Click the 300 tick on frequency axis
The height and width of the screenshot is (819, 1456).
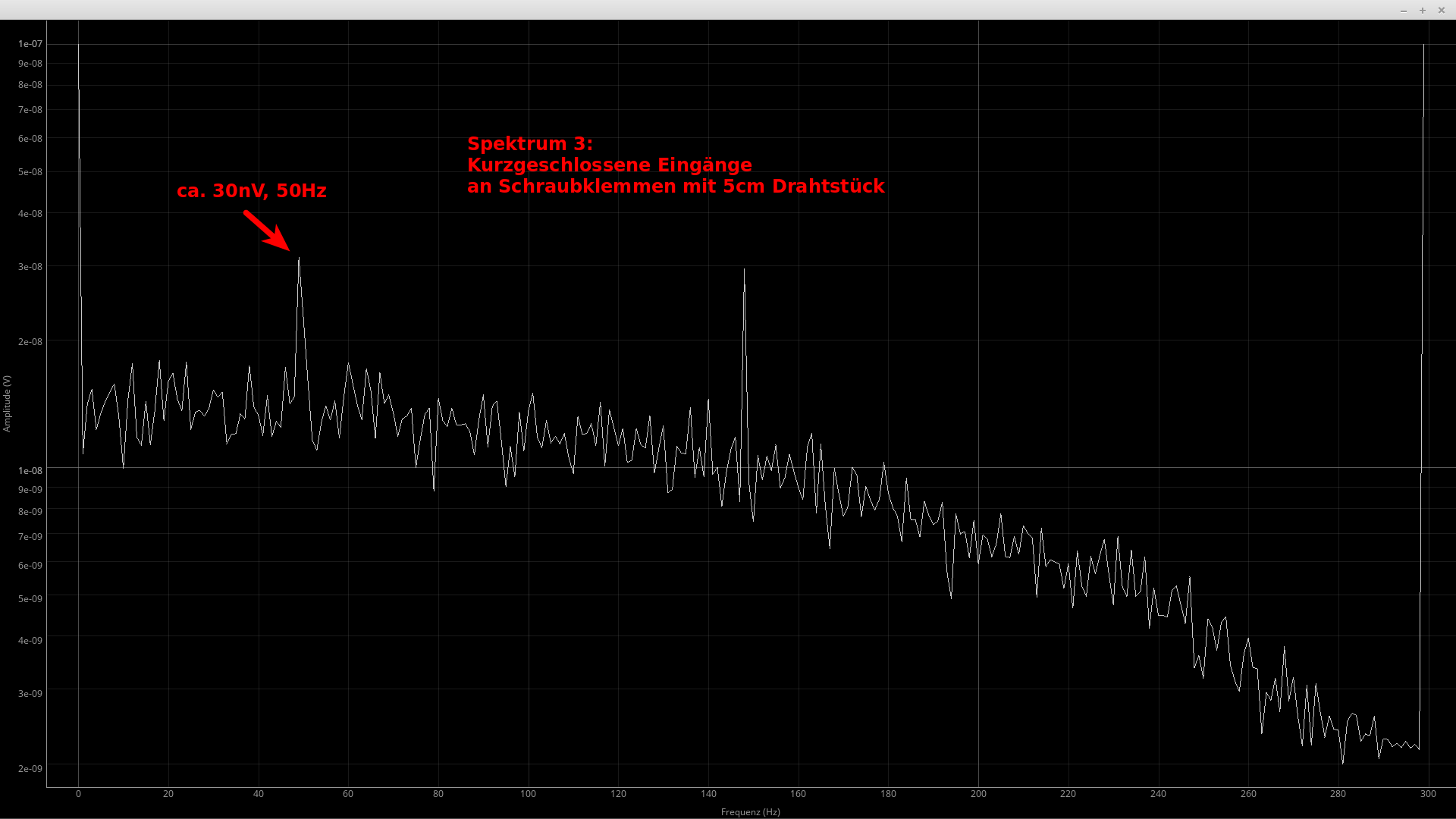coord(1428,793)
